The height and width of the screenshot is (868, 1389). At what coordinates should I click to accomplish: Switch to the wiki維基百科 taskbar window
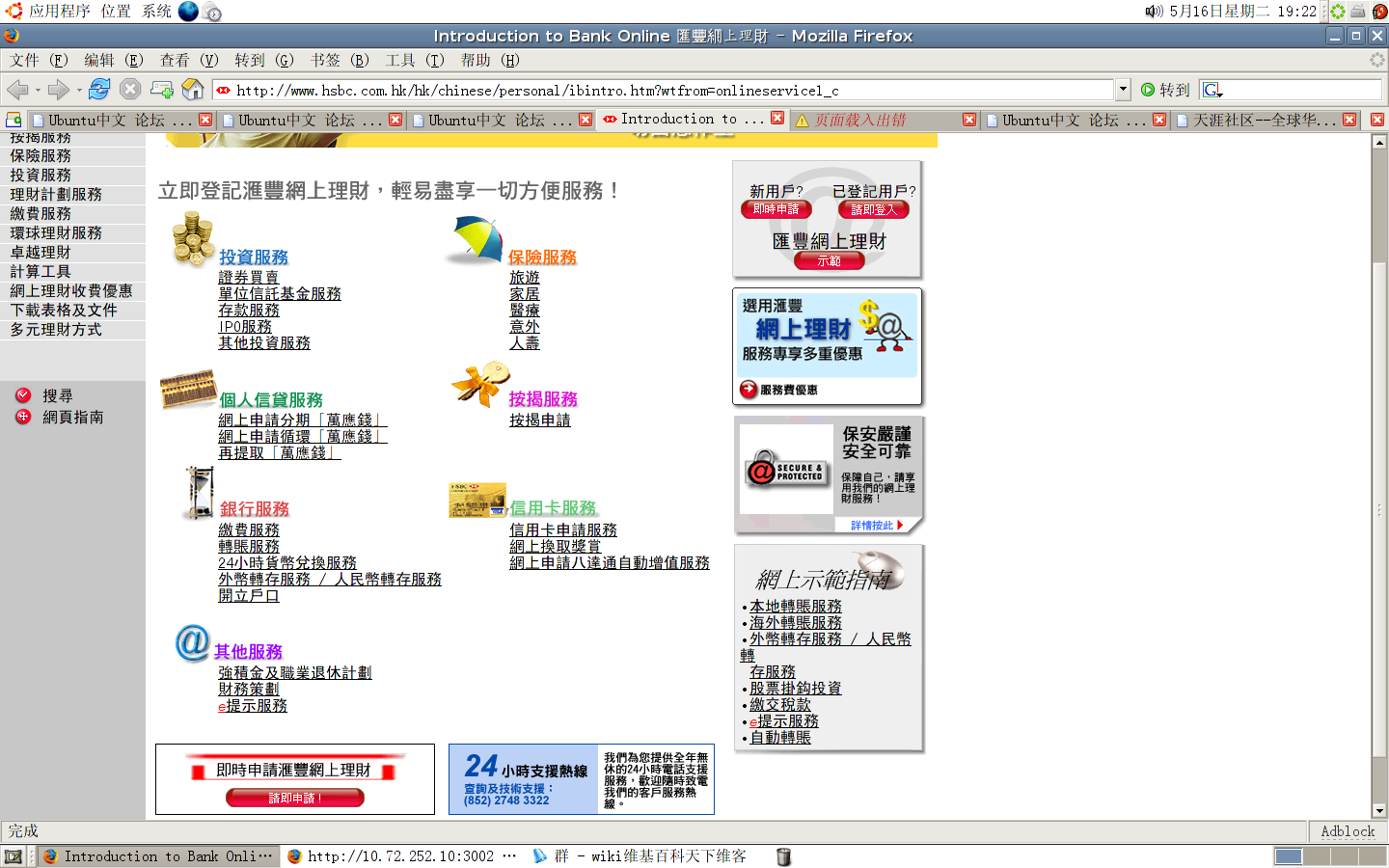[x=639, y=856]
